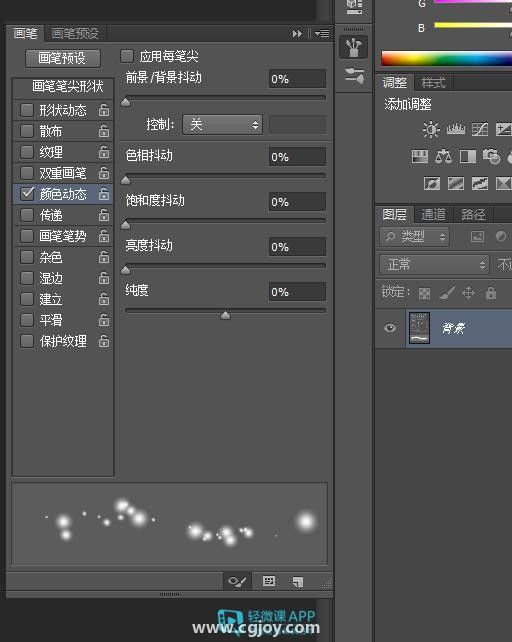Add a Brightness/Contrast adjustment (sun icon)
This screenshot has height=642, width=512.
[x=431, y=129]
